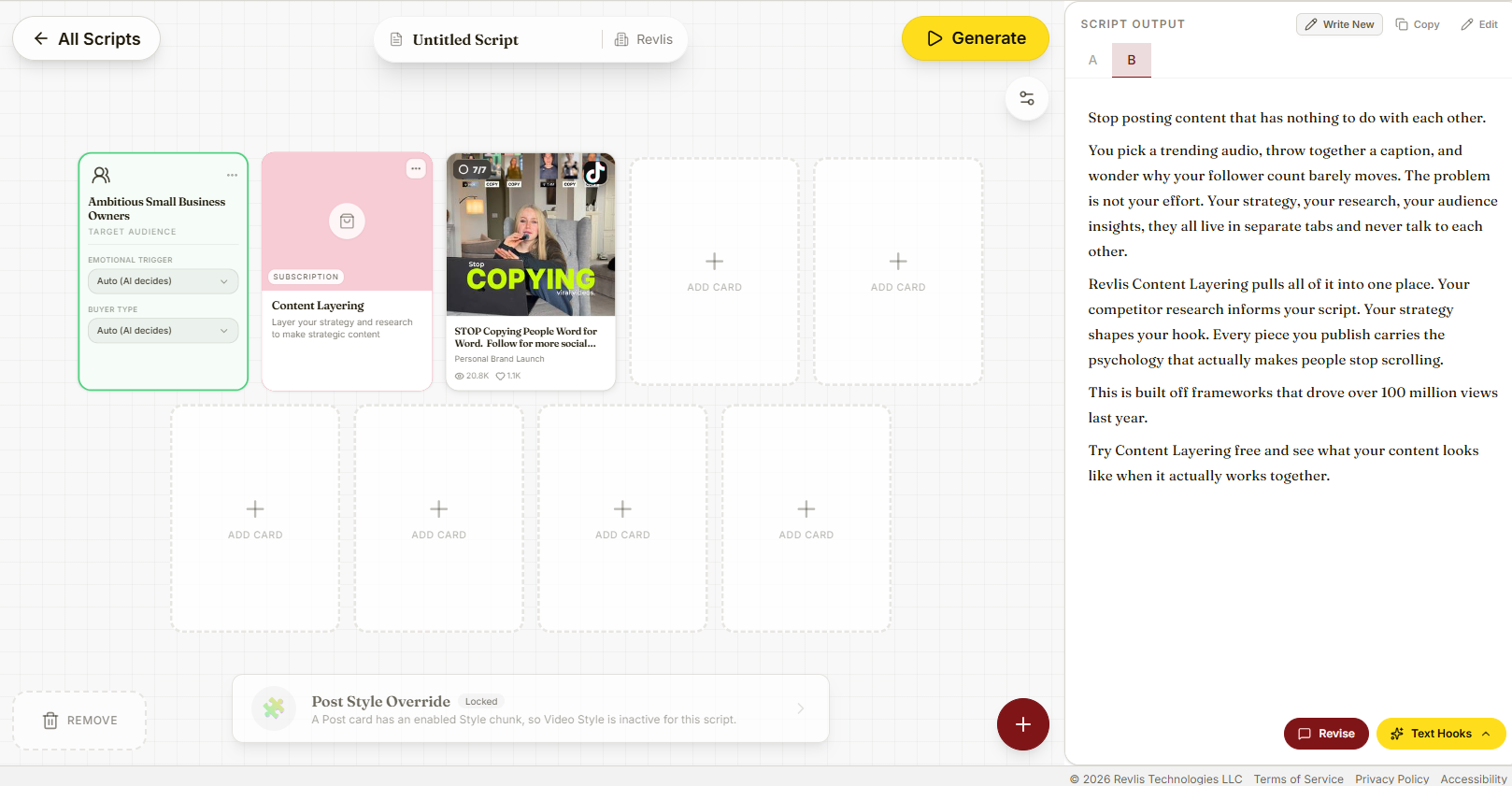1512x786 pixels.
Task: Click the 7/7 counter badge on the thumbnail
Action: [473, 169]
